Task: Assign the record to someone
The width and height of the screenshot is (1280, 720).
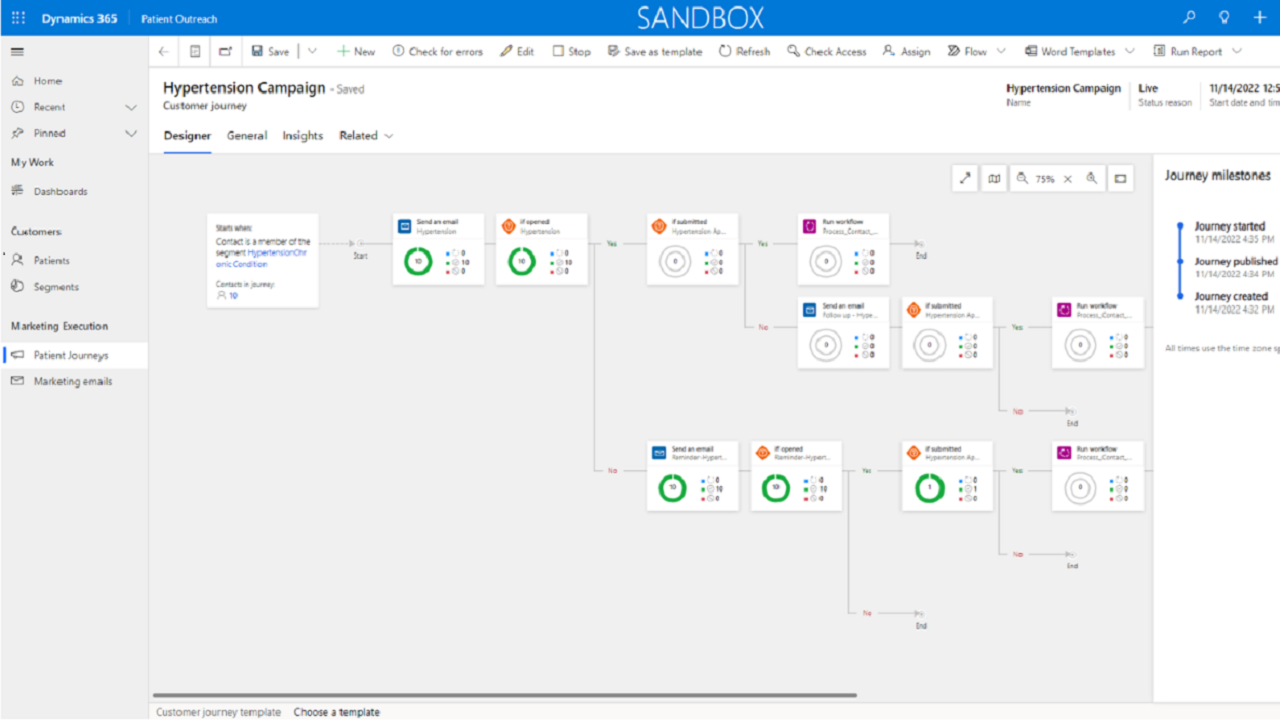Action: tap(906, 51)
